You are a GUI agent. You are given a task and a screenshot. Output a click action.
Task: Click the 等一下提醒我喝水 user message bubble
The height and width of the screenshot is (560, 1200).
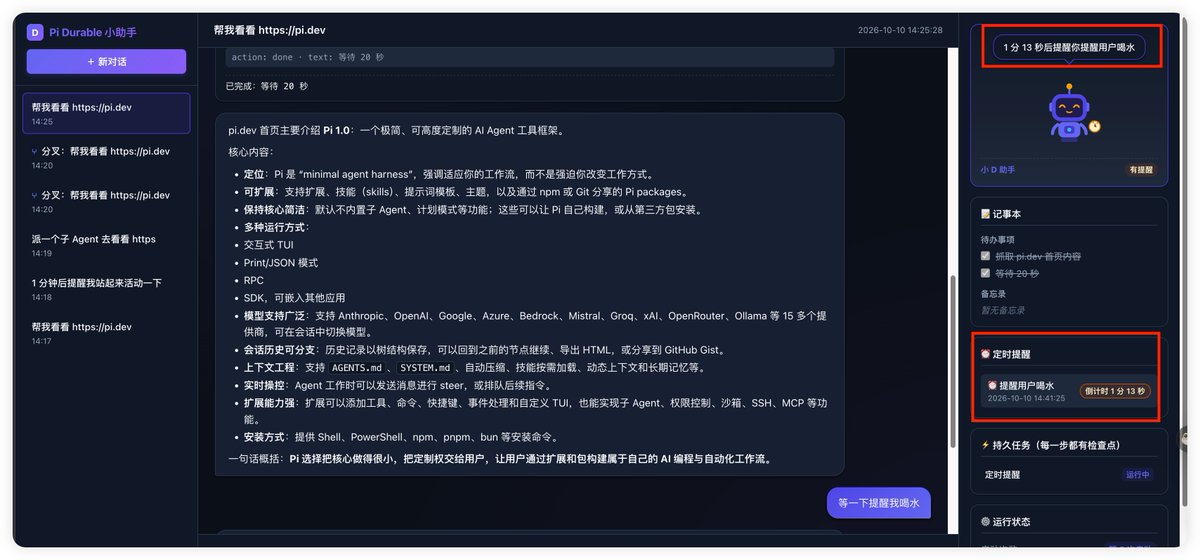879,503
